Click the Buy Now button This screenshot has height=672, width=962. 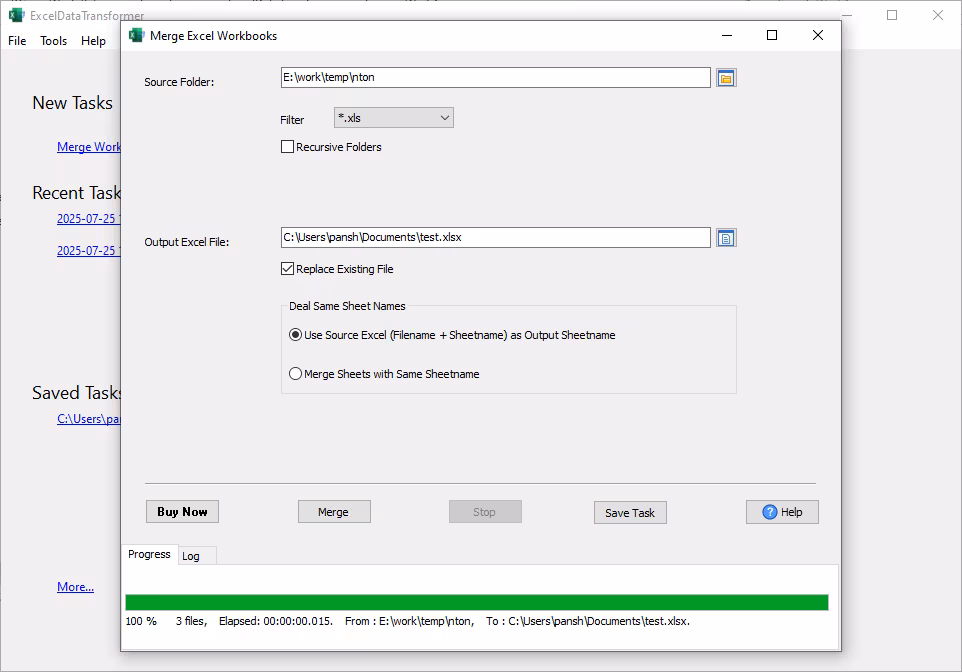coord(182,511)
